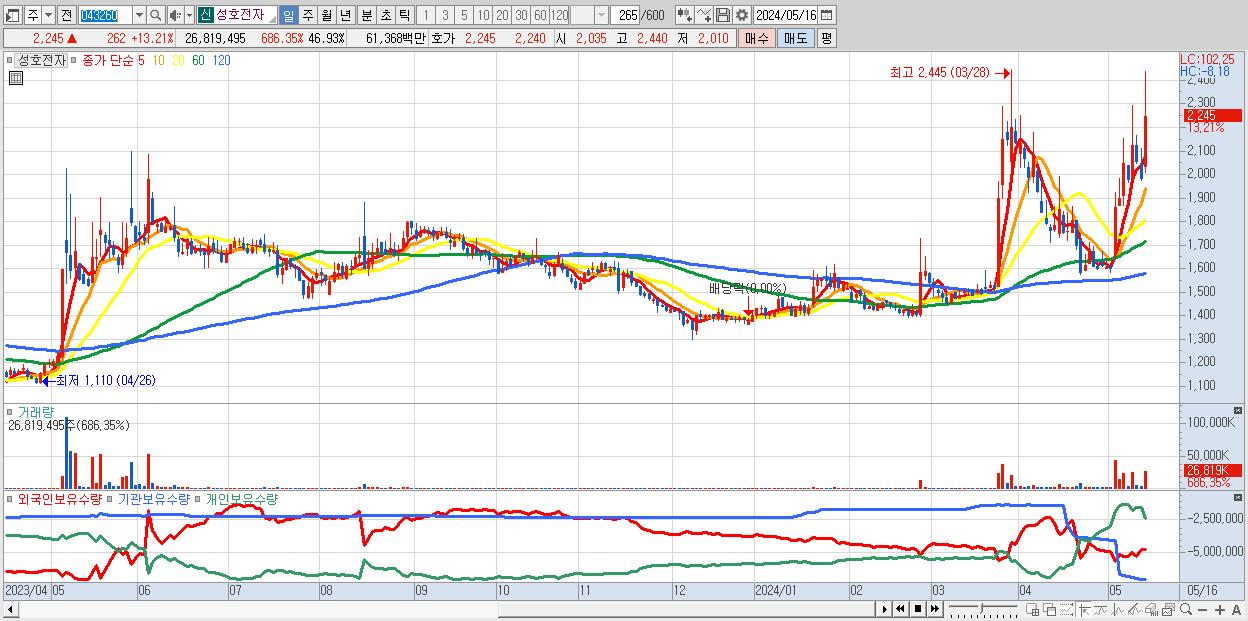Viewport: 1248px width, 621px height.
Task: Click the speaker sound icon
Action: pos(175,16)
